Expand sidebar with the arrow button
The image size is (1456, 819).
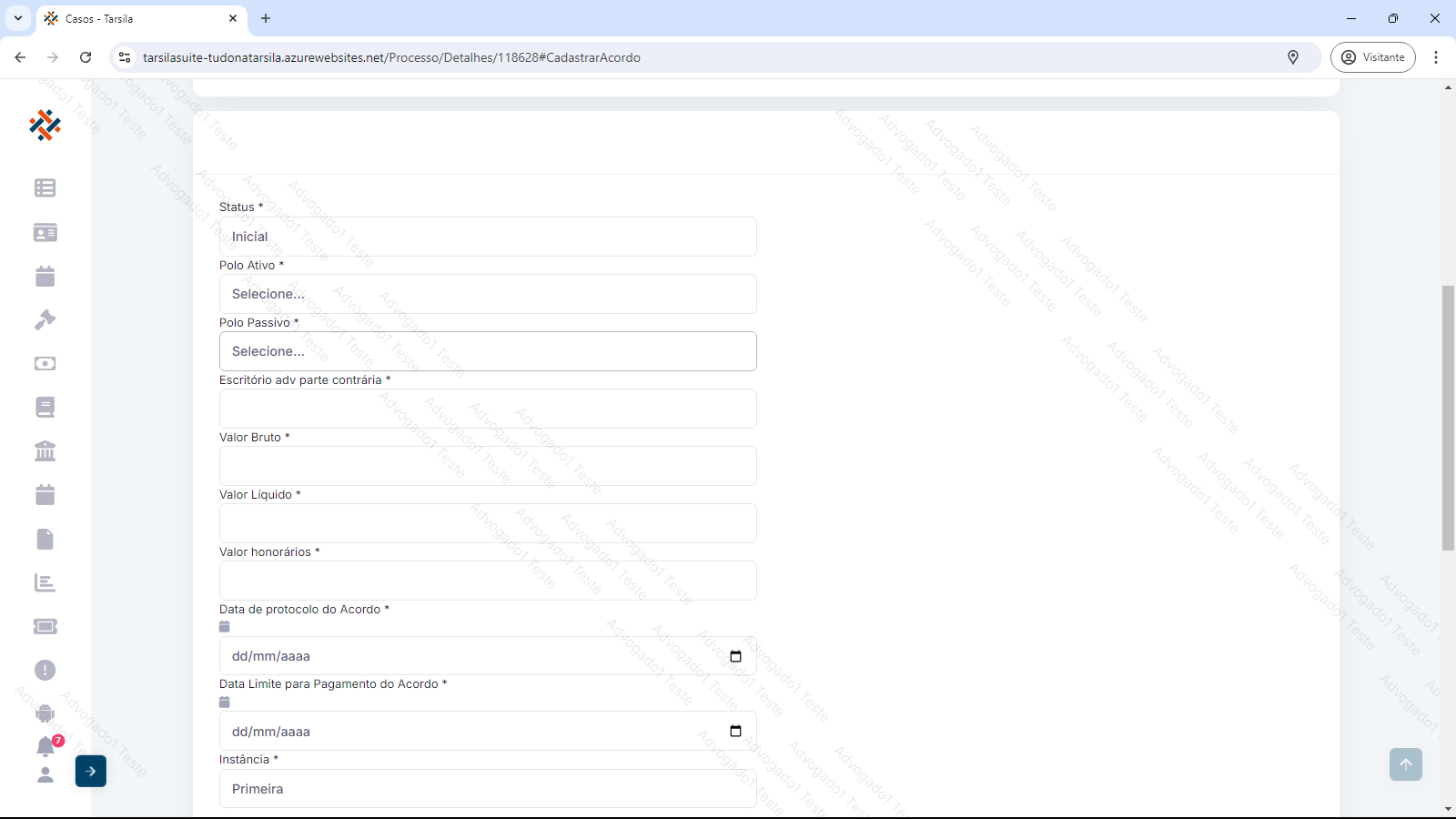pyautogui.click(x=91, y=771)
